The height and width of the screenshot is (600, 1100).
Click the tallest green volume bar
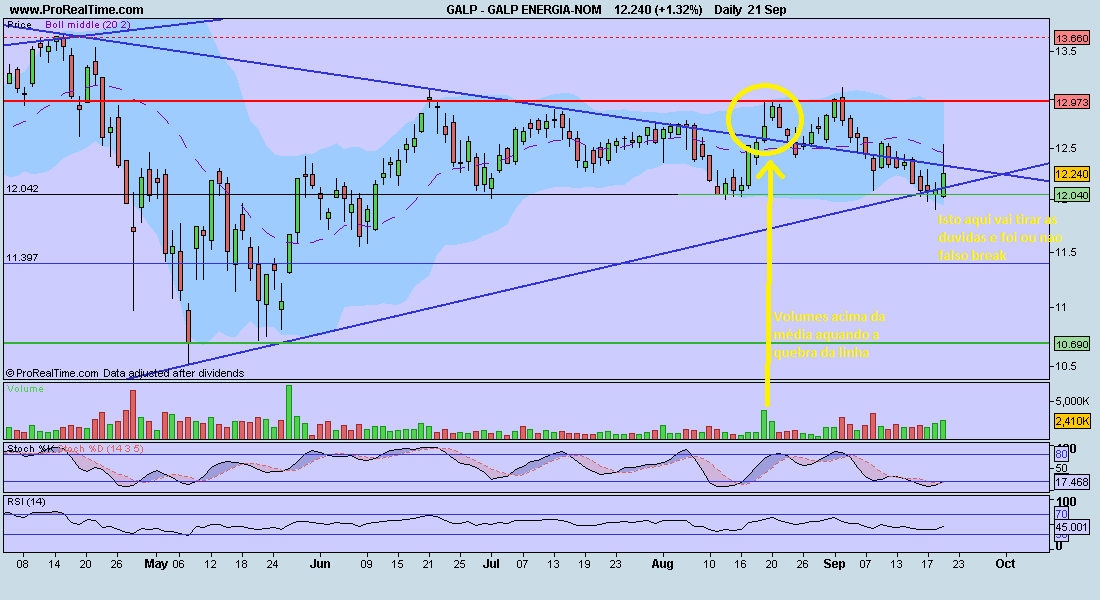(x=289, y=412)
